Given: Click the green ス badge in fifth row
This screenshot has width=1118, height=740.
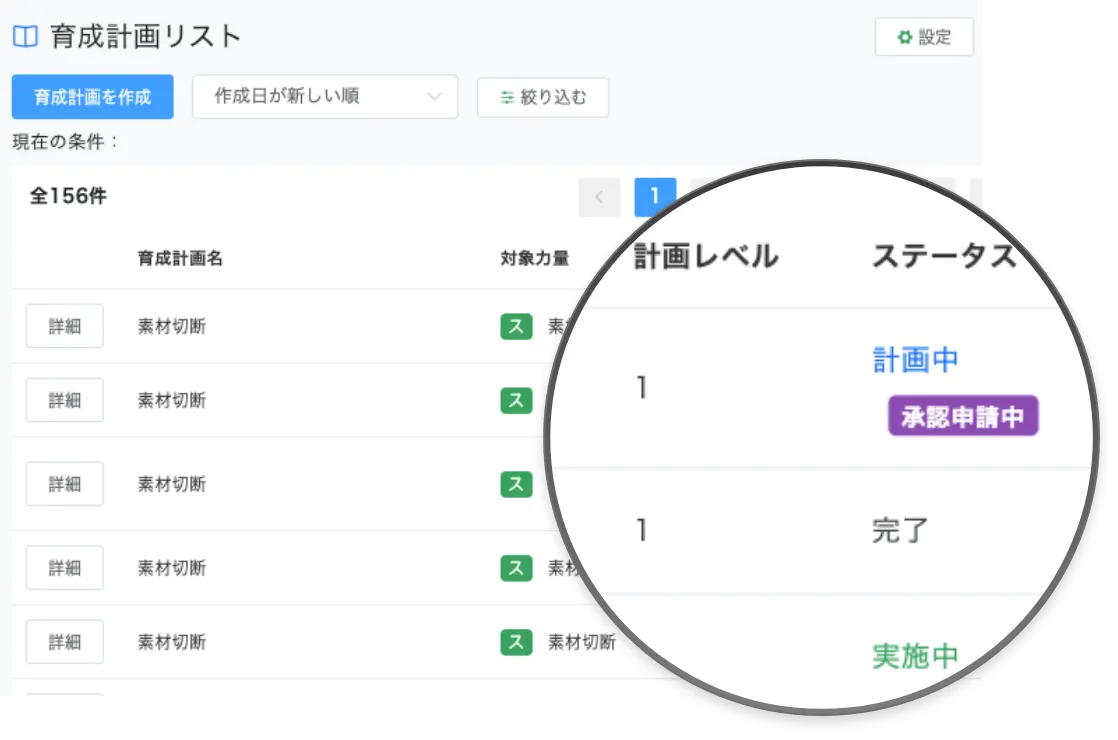Looking at the screenshot, I should (516, 642).
